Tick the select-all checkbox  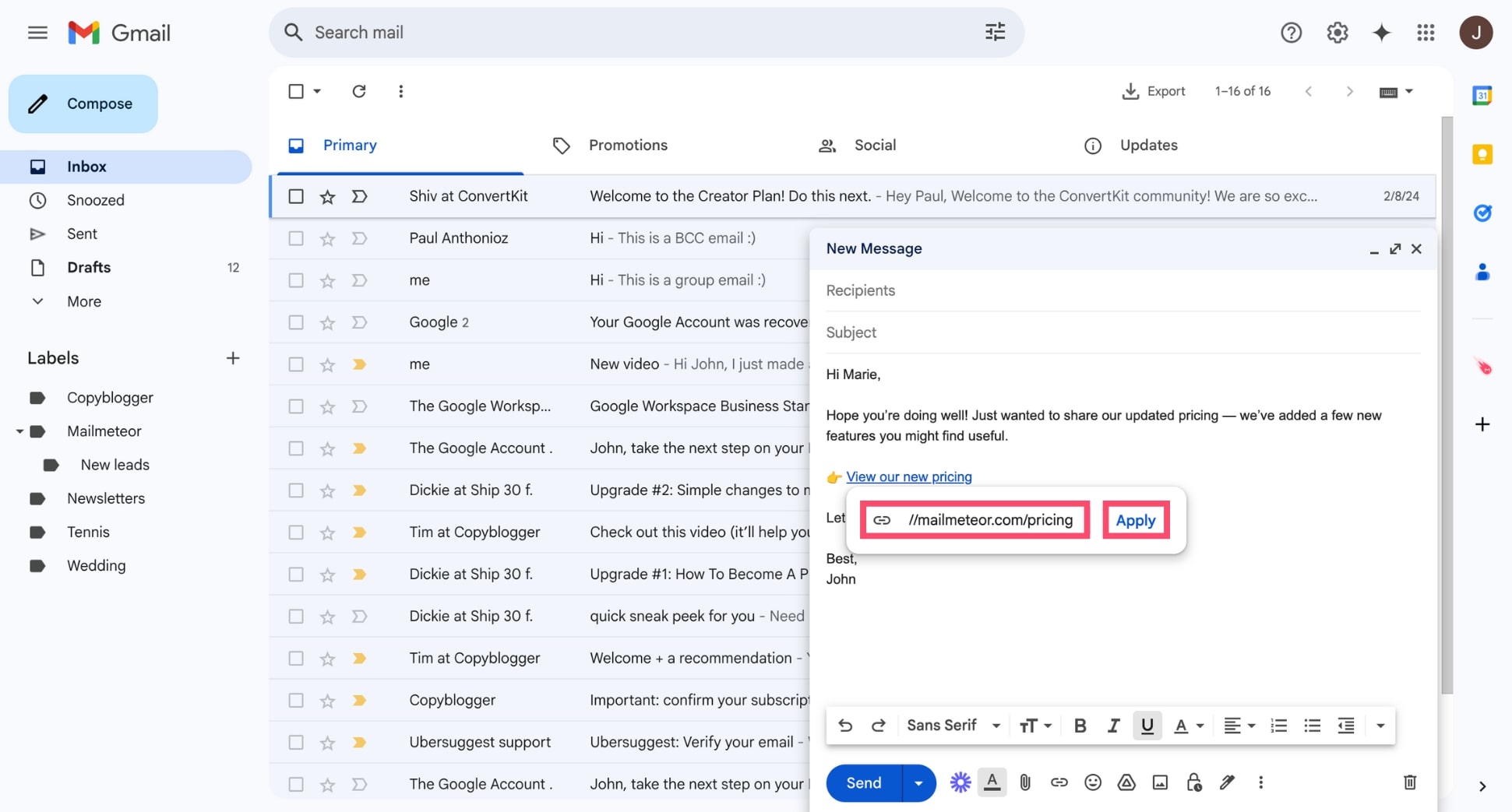(x=296, y=91)
